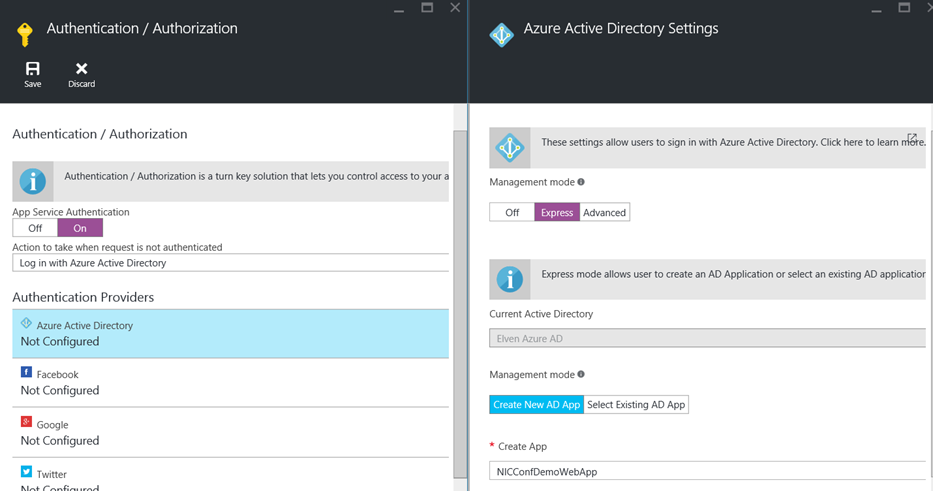The width and height of the screenshot is (933, 491).
Task: Click the Azure AD Settings blade icon
Action: pos(502,35)
